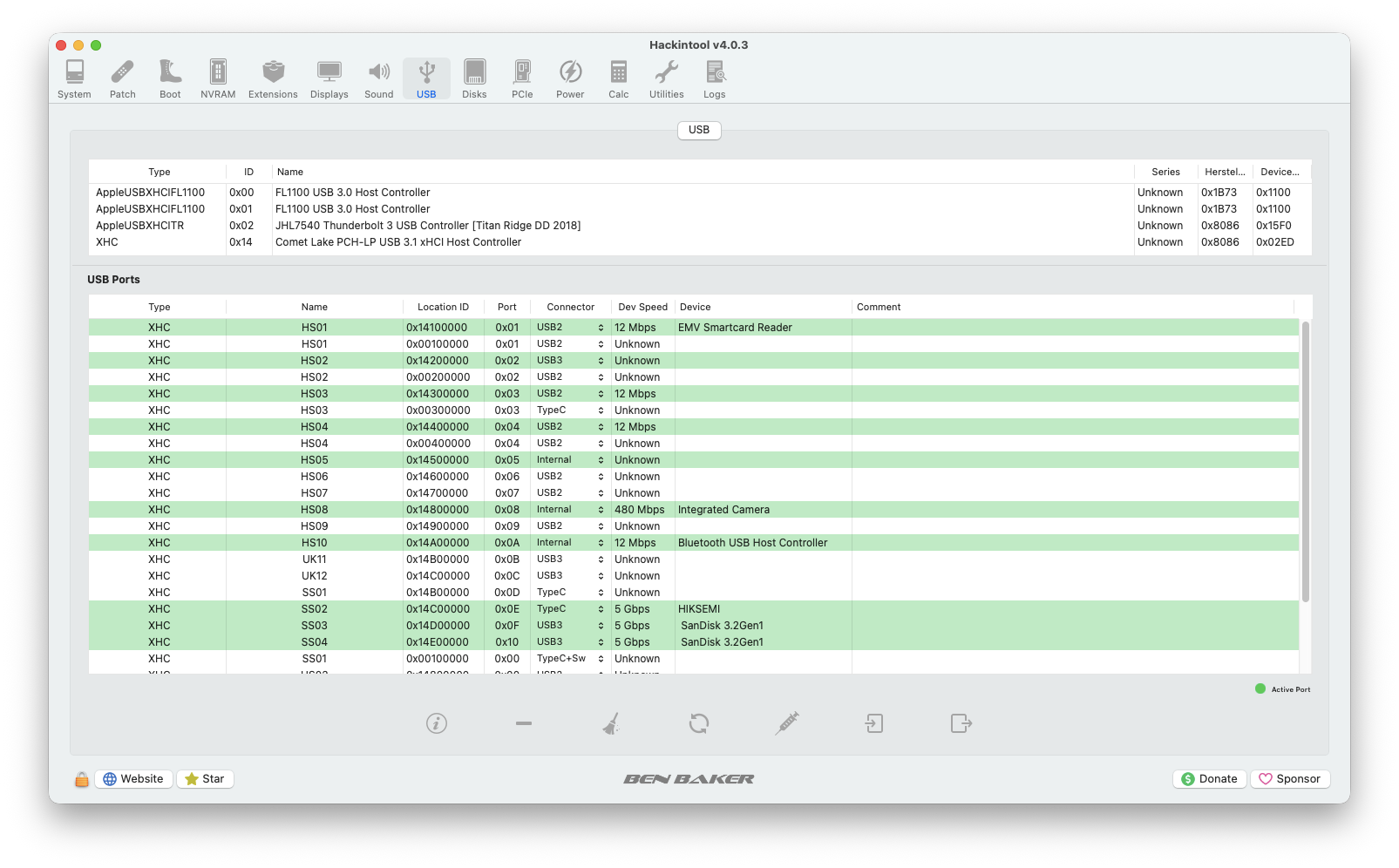Select the USB toolbar icon
This screenshot has height=868, width=1399.
[x=426, y=78]
